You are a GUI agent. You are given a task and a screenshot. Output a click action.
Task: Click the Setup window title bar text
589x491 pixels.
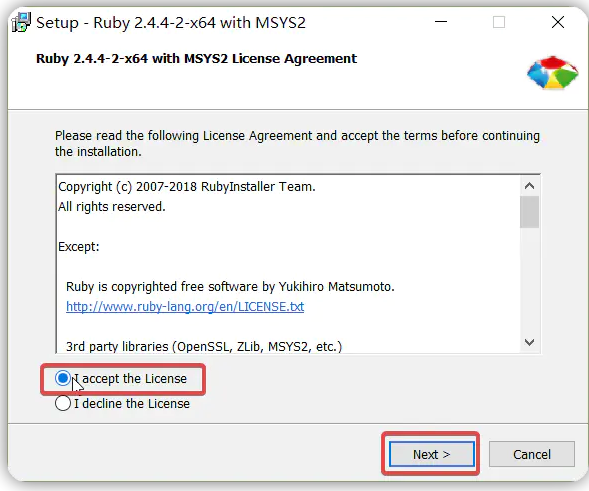(x=171, y=23)
